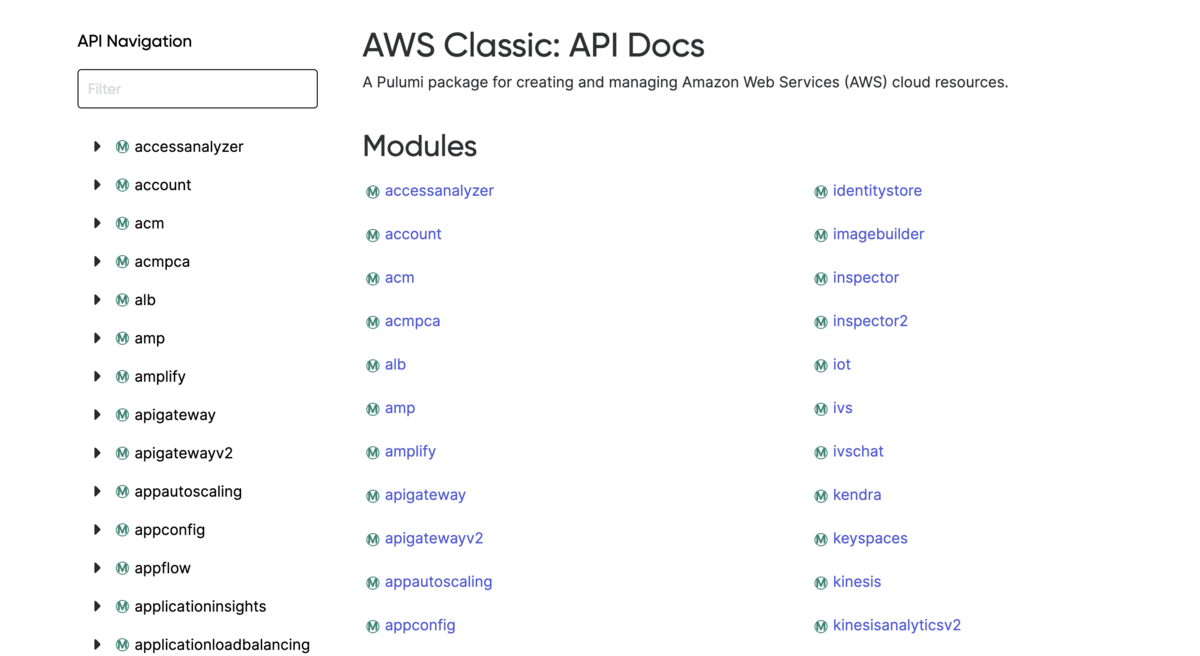Open the identitystore module link

click(877, 191)
